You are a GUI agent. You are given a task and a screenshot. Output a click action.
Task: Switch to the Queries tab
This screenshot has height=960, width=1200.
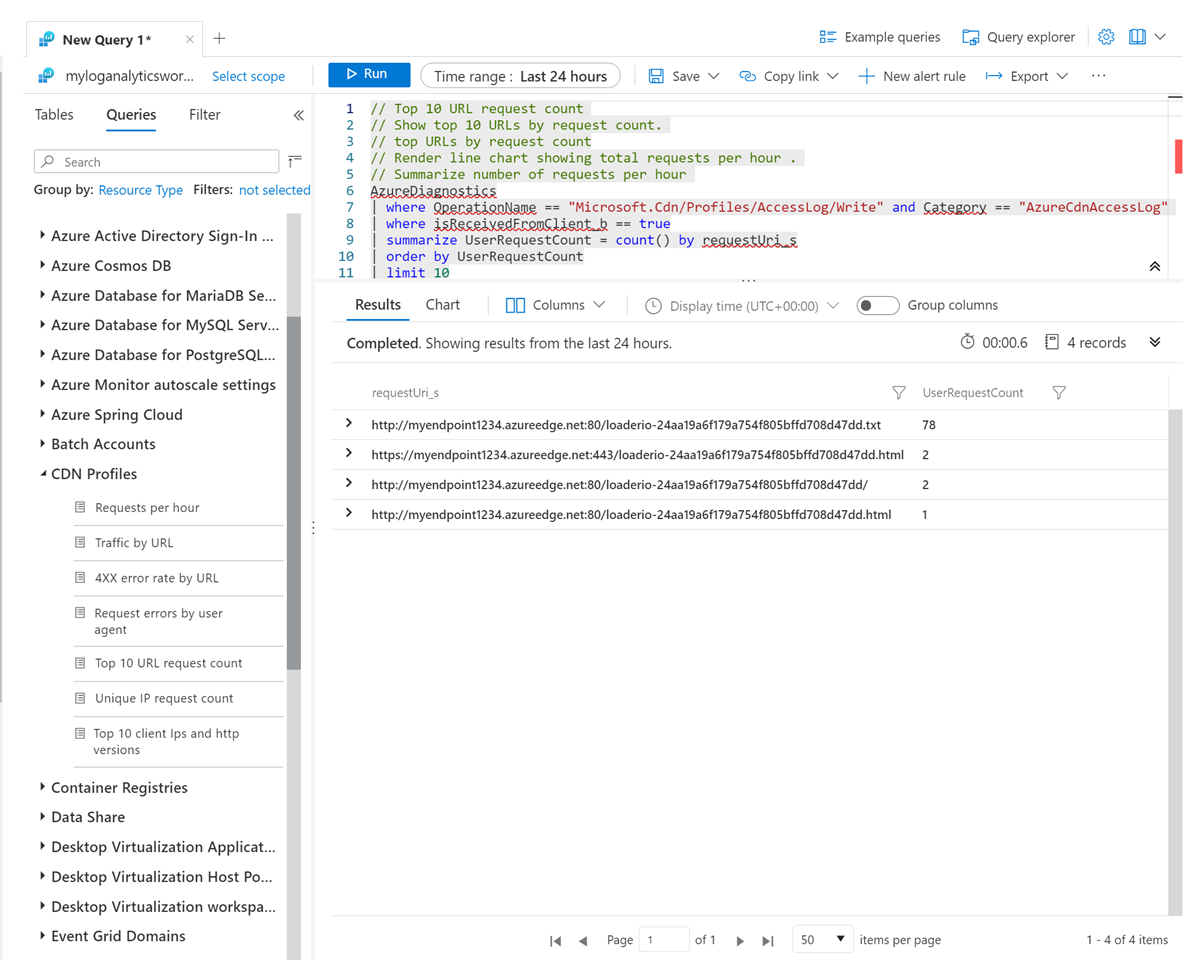[x=131, y=115]
